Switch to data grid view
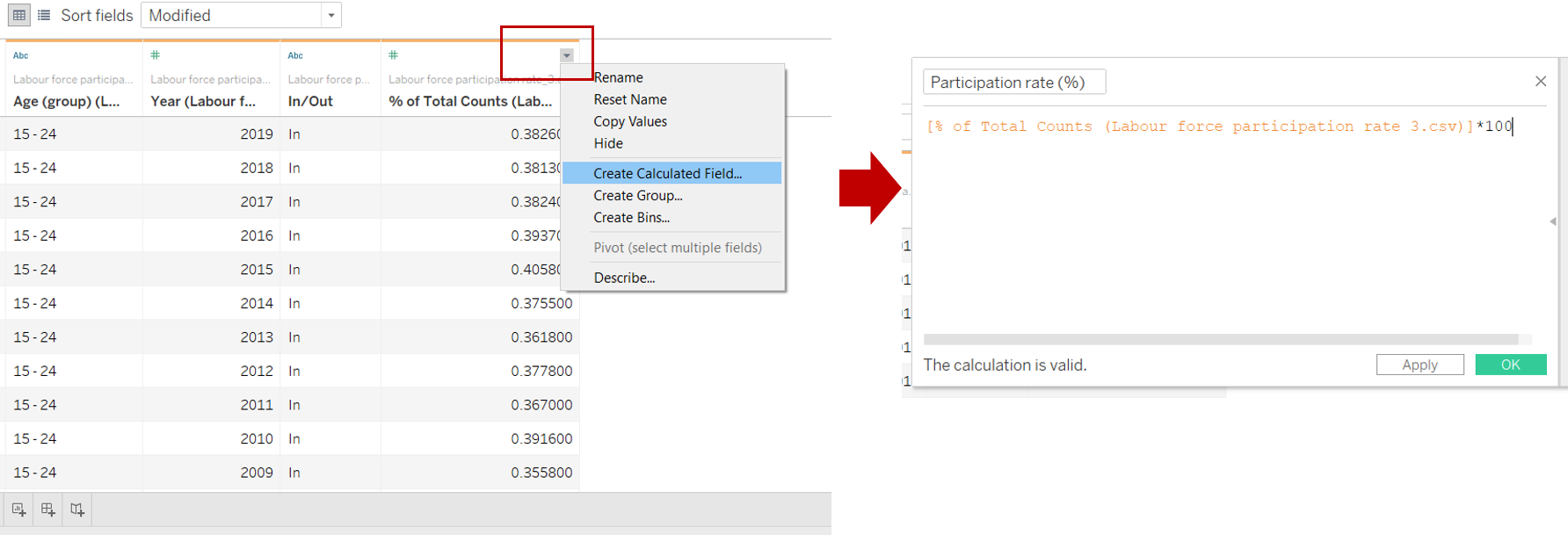The height and width of the screenshot is (535, 1568). pos(18,15)
